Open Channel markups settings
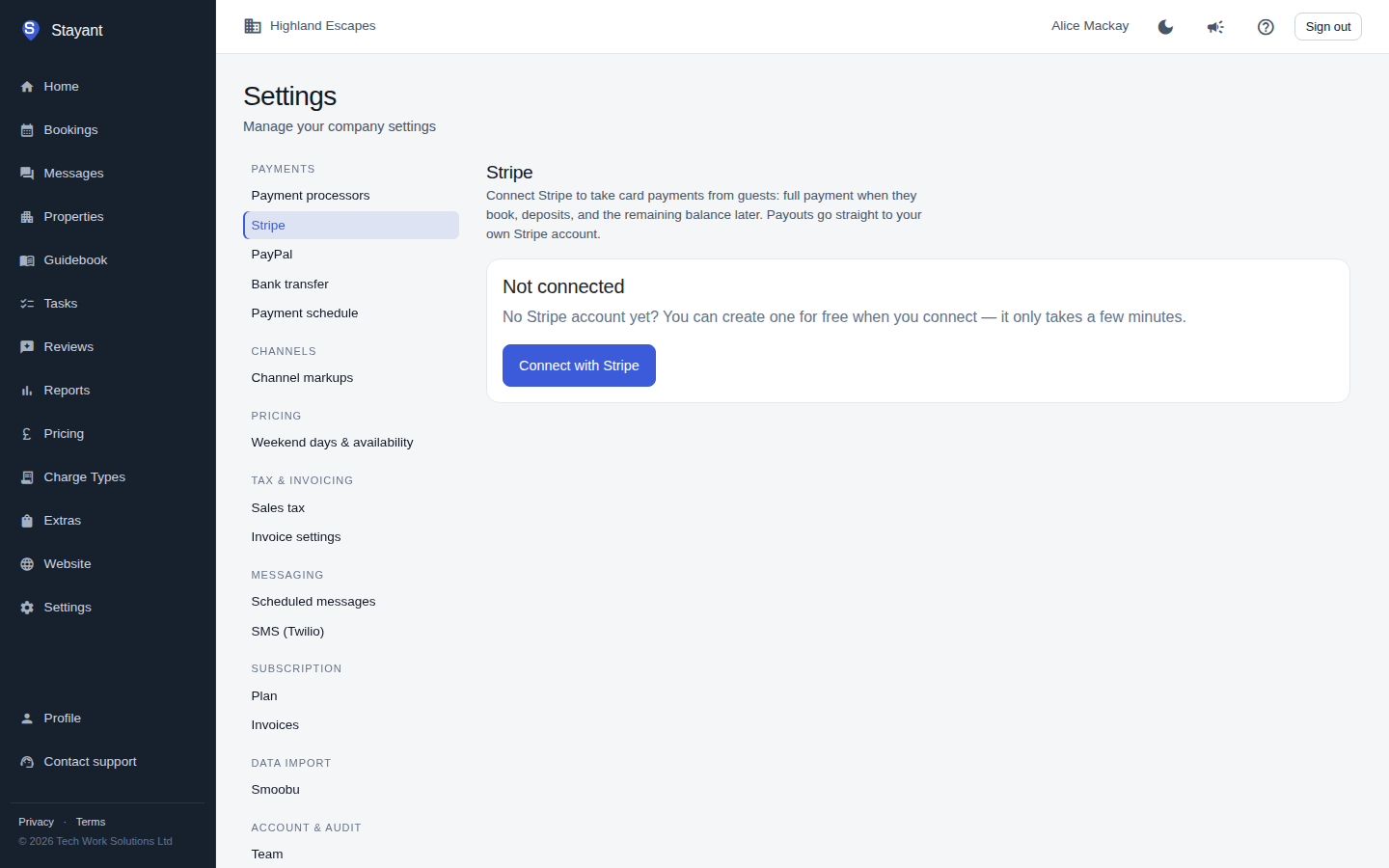 pos(351,378)
